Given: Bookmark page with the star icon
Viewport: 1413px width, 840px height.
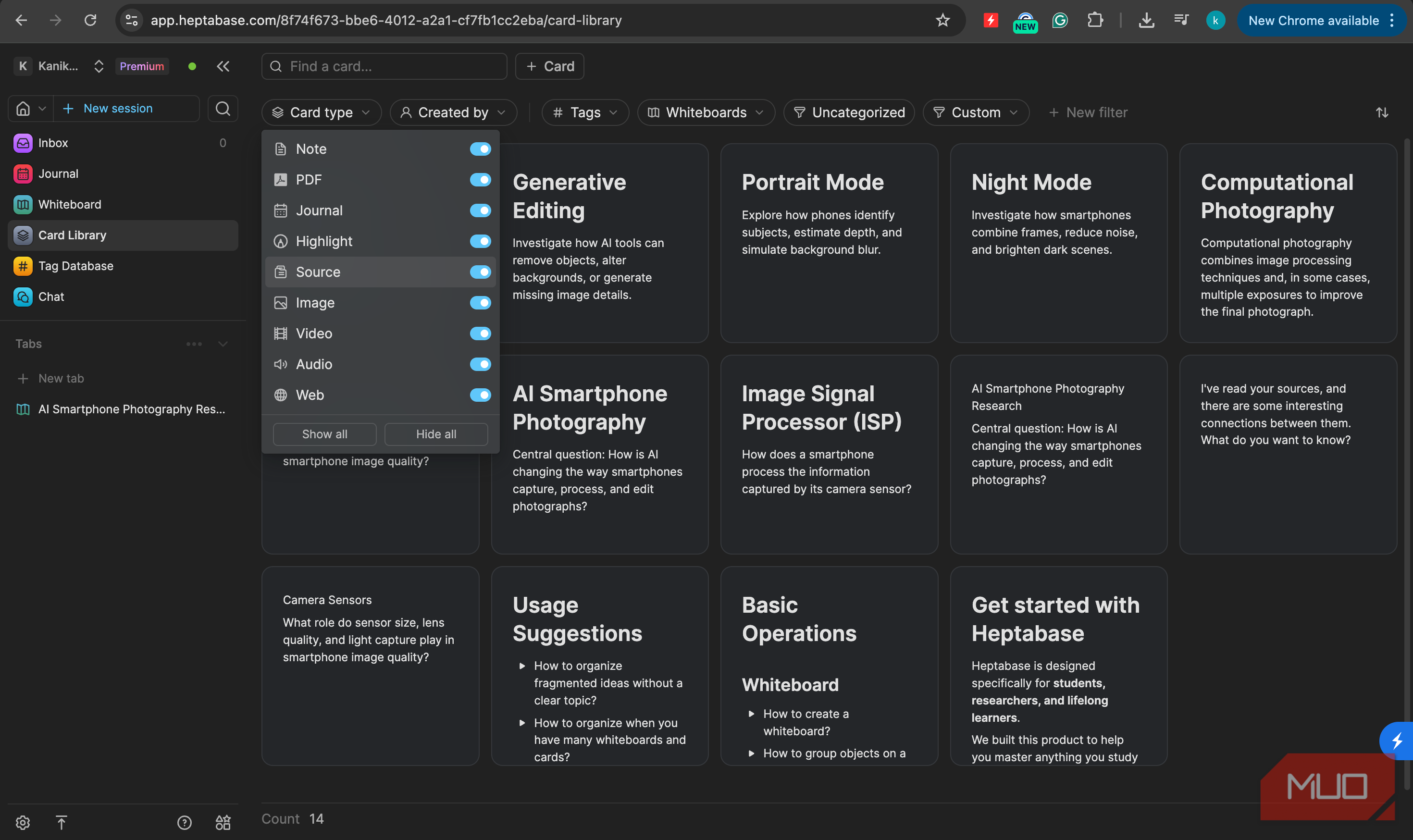Looking at the screenshot, I should click(942, 20).
